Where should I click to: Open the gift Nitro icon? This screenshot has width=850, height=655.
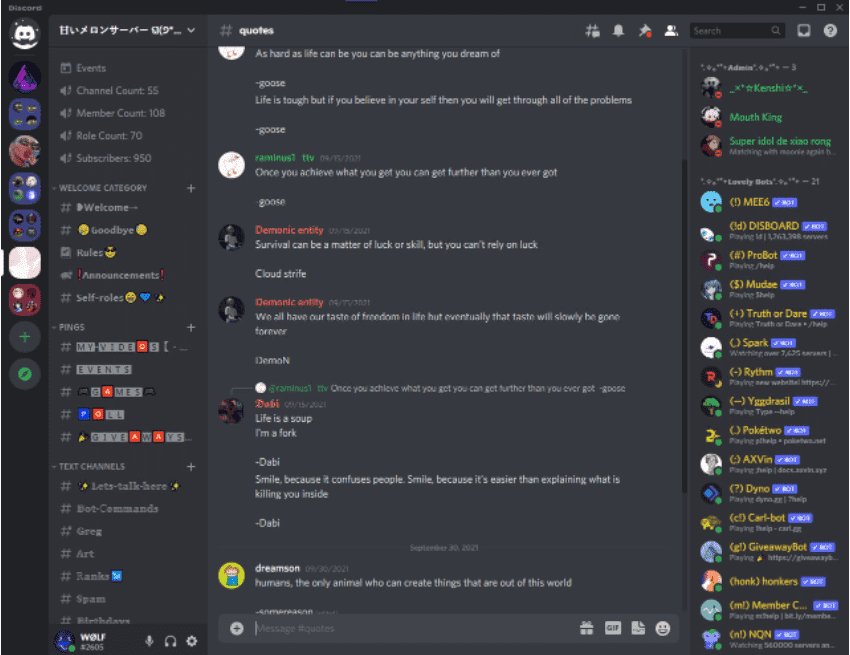[586, 628]
